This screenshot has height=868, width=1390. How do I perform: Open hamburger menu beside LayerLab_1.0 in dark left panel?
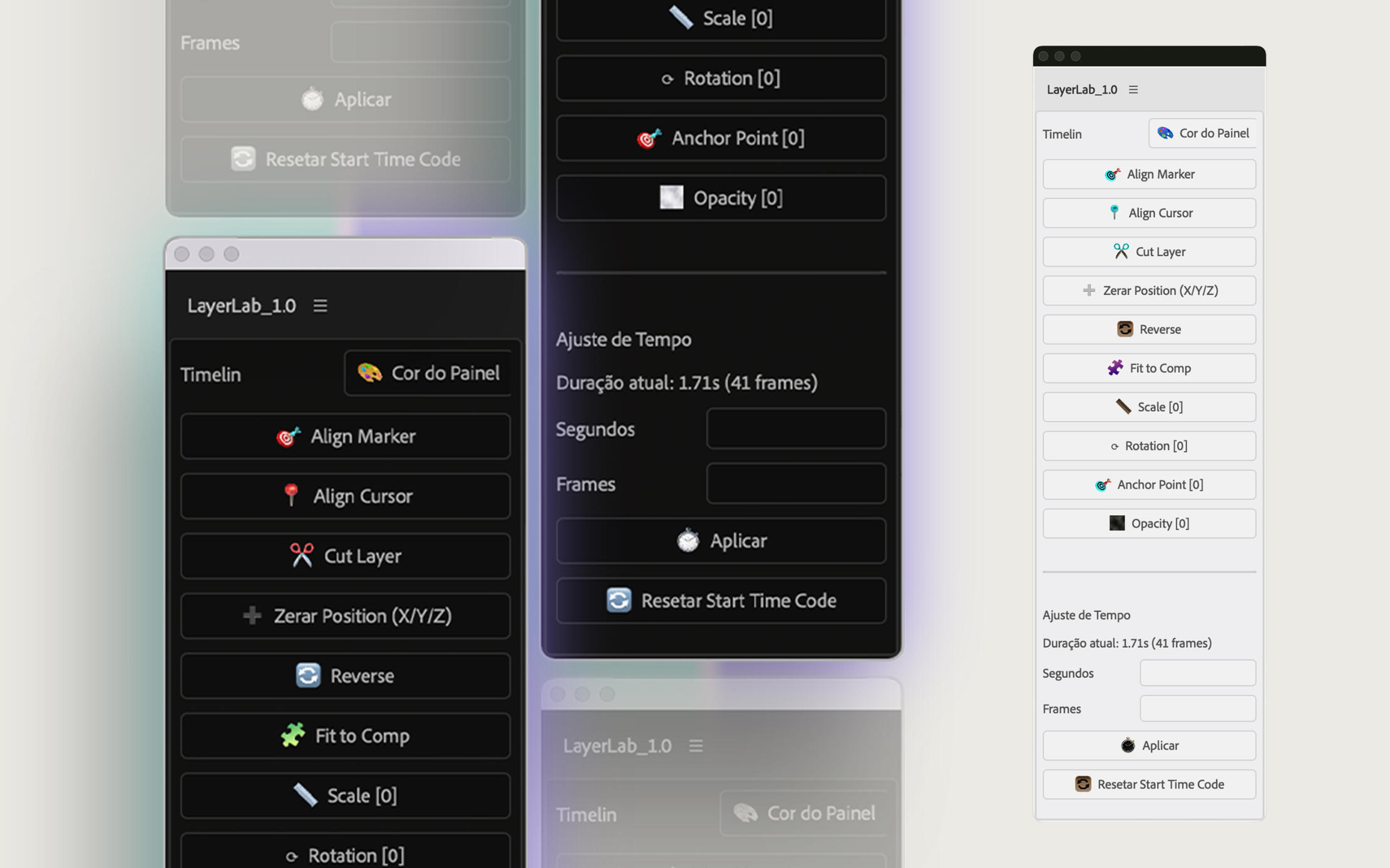coord(320,305)
